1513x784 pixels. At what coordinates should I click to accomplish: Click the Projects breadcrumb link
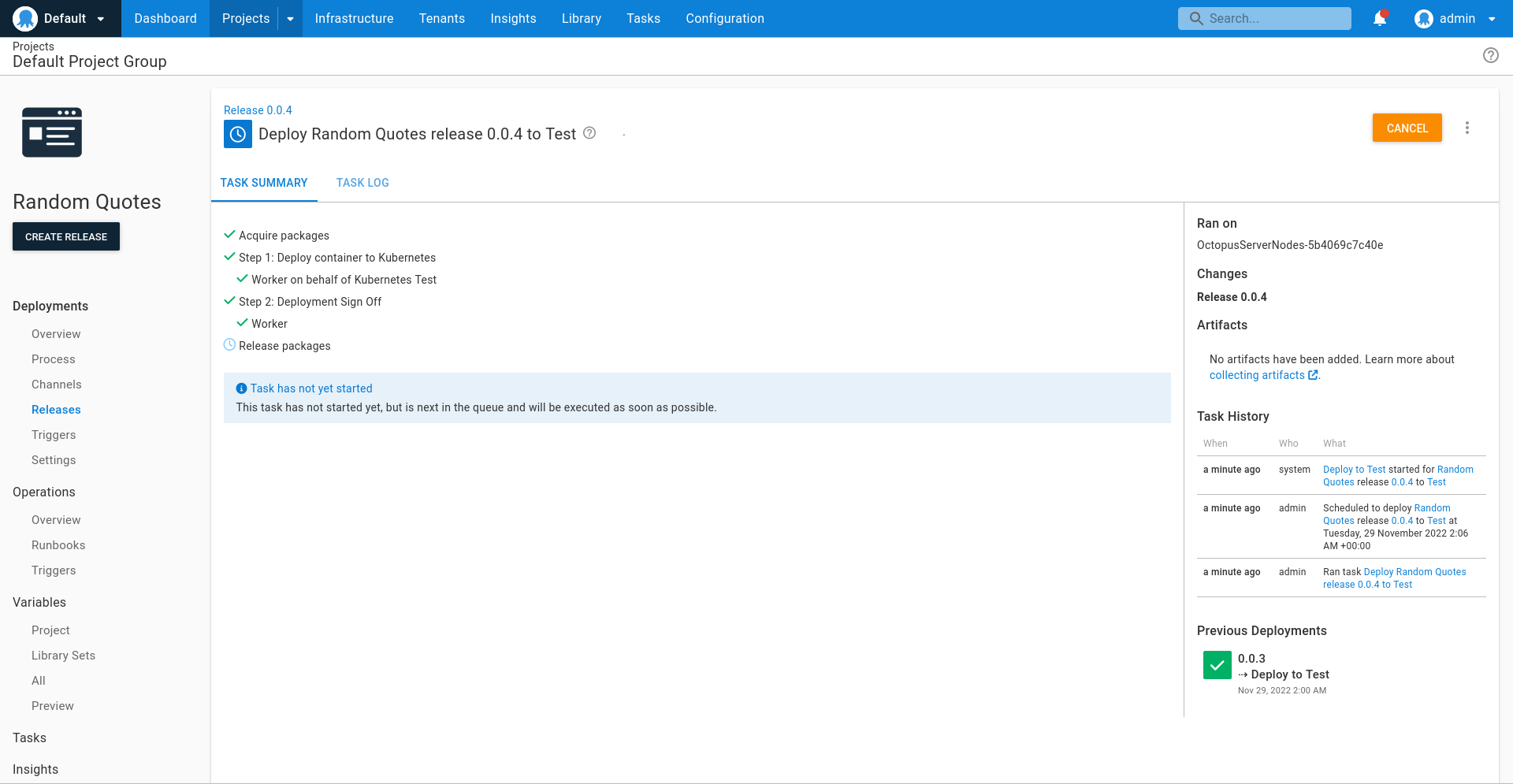click(33, 46)
